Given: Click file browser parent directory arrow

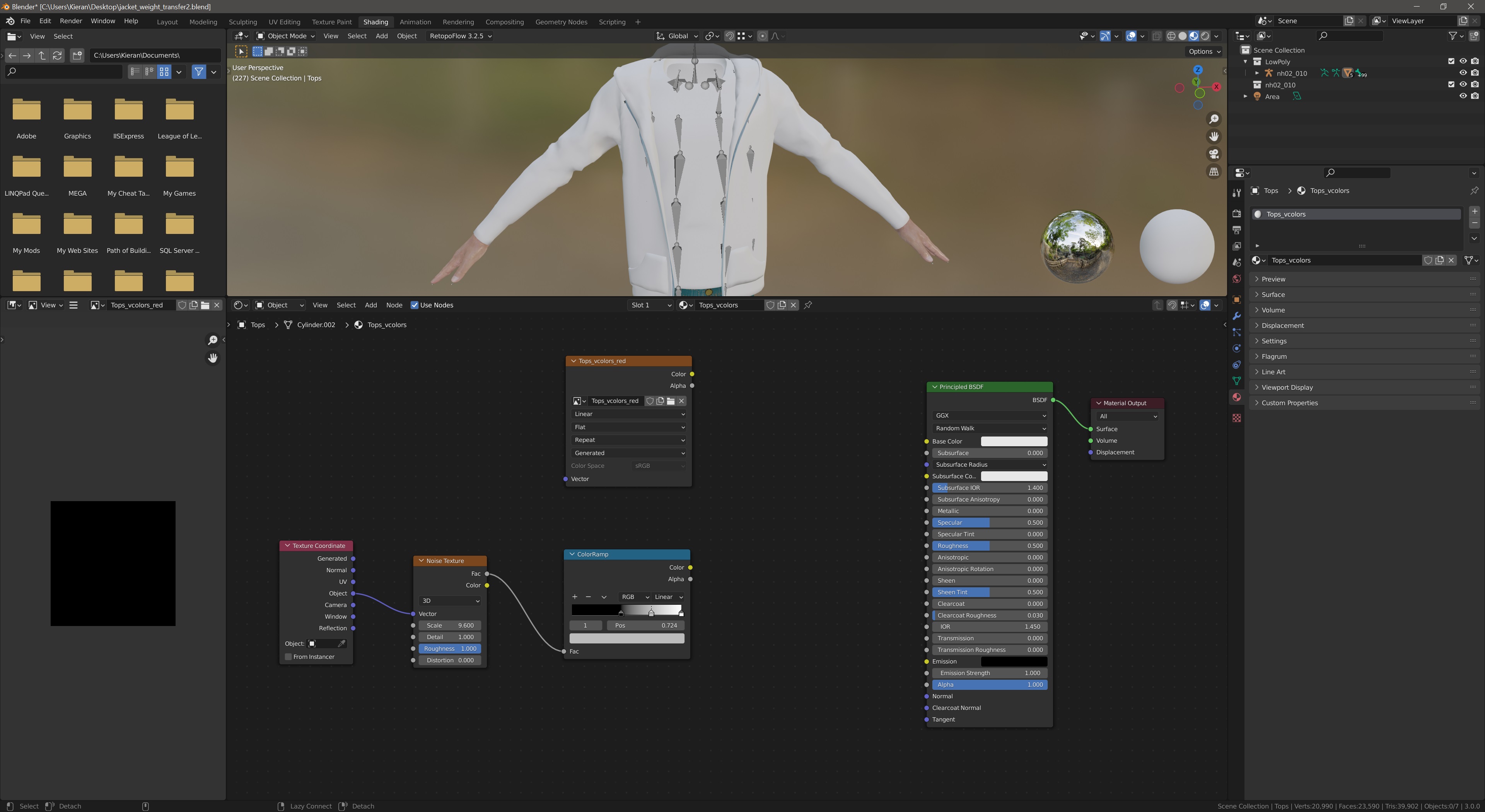Looking at the screenshot, I should point(42,55).
